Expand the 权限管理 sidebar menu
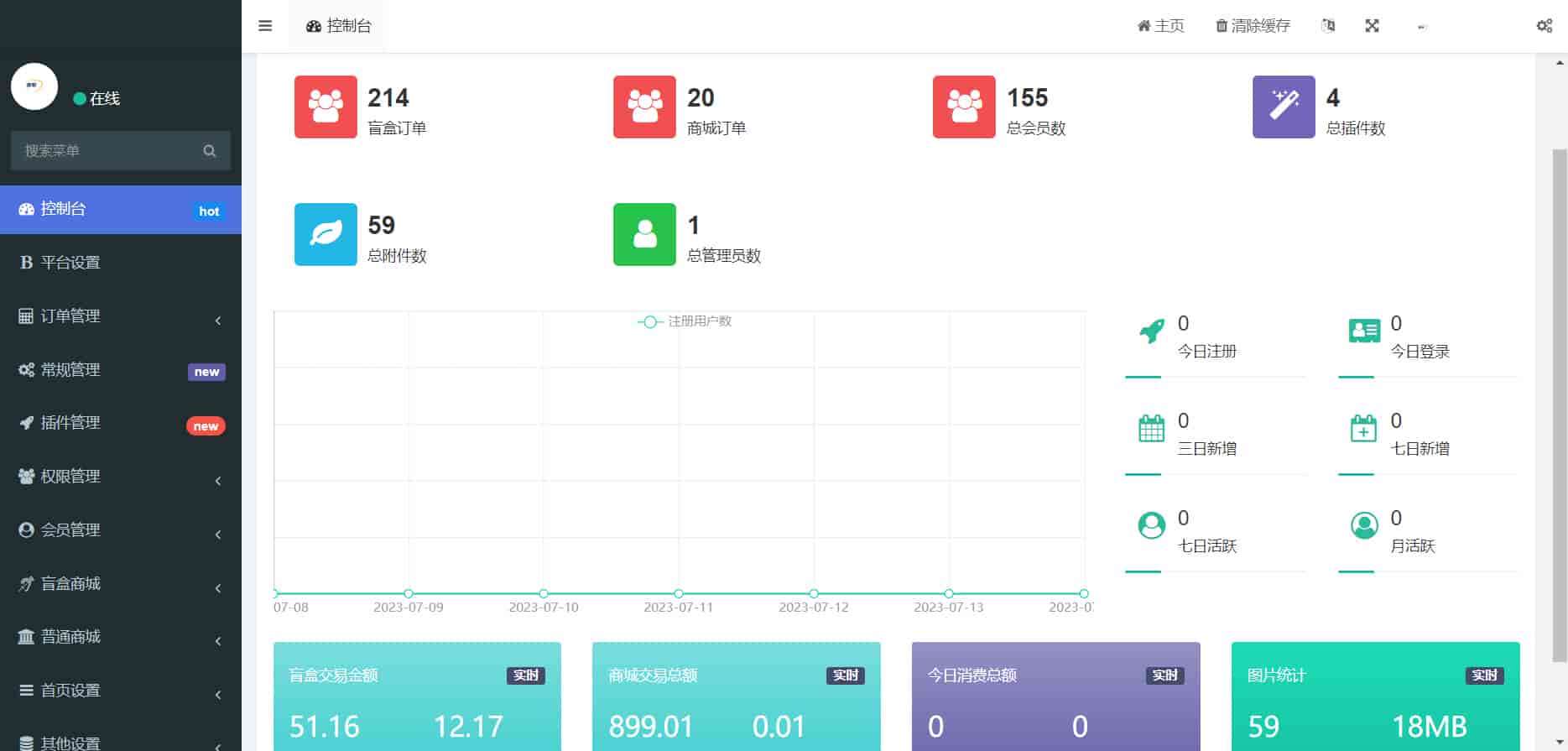This screenshot has height=751, width=1568. (x=121, y=477)
